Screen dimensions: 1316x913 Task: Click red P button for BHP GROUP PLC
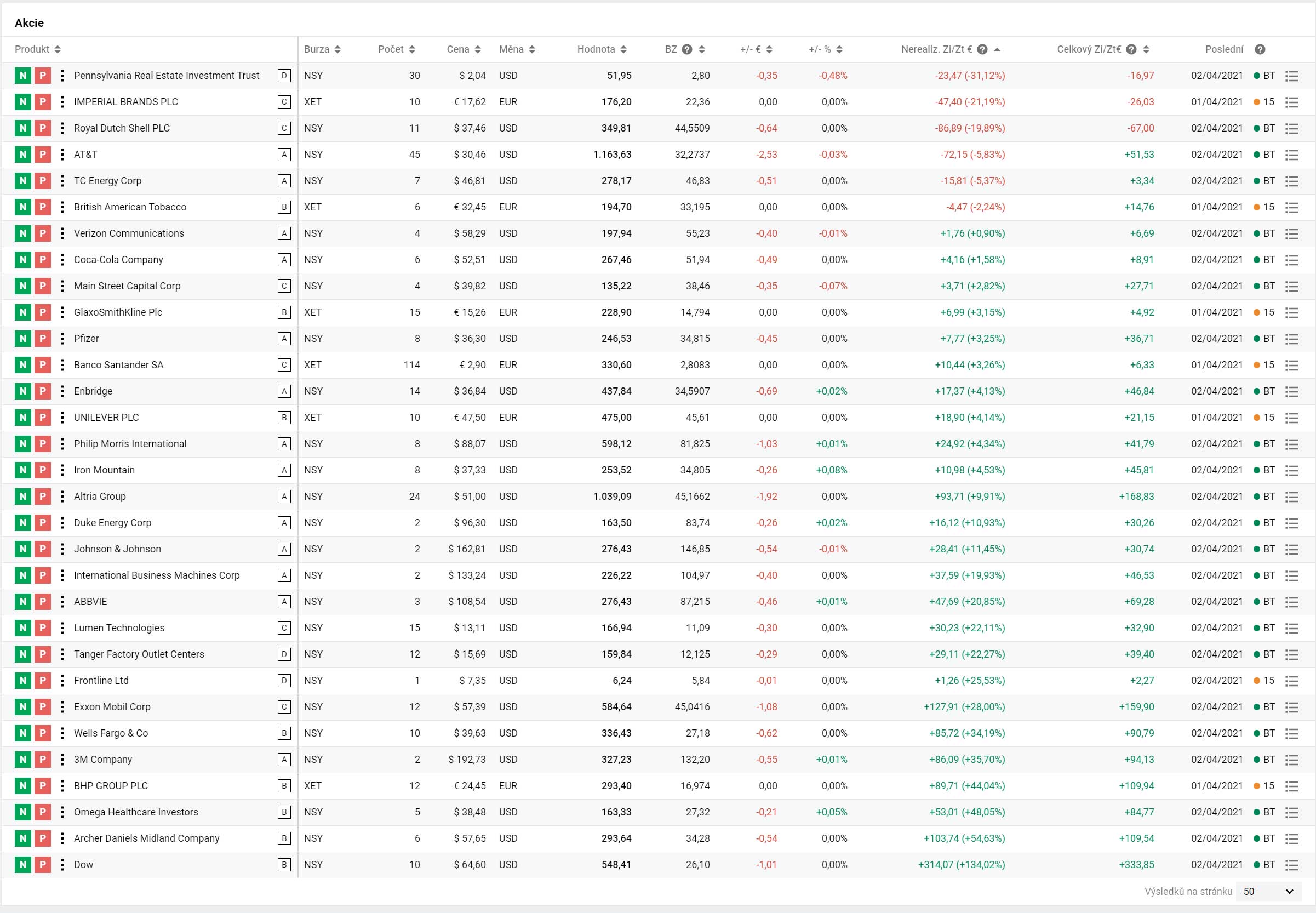[42, 786]
